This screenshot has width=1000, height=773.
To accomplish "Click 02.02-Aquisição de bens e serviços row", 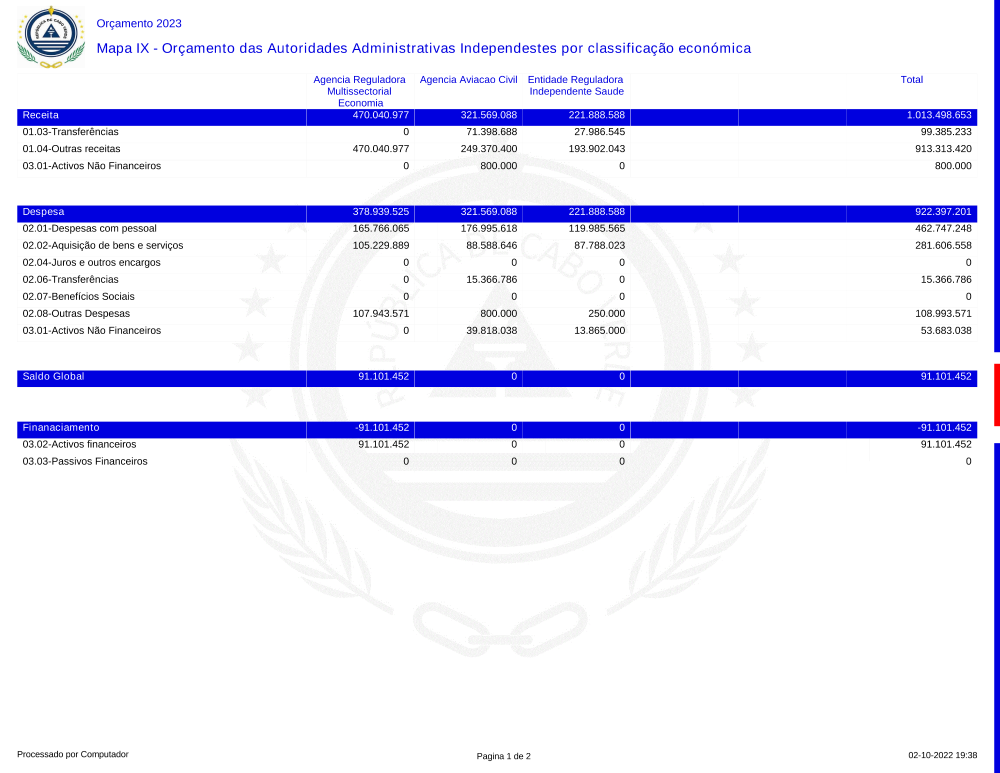I will click(102, 245).
